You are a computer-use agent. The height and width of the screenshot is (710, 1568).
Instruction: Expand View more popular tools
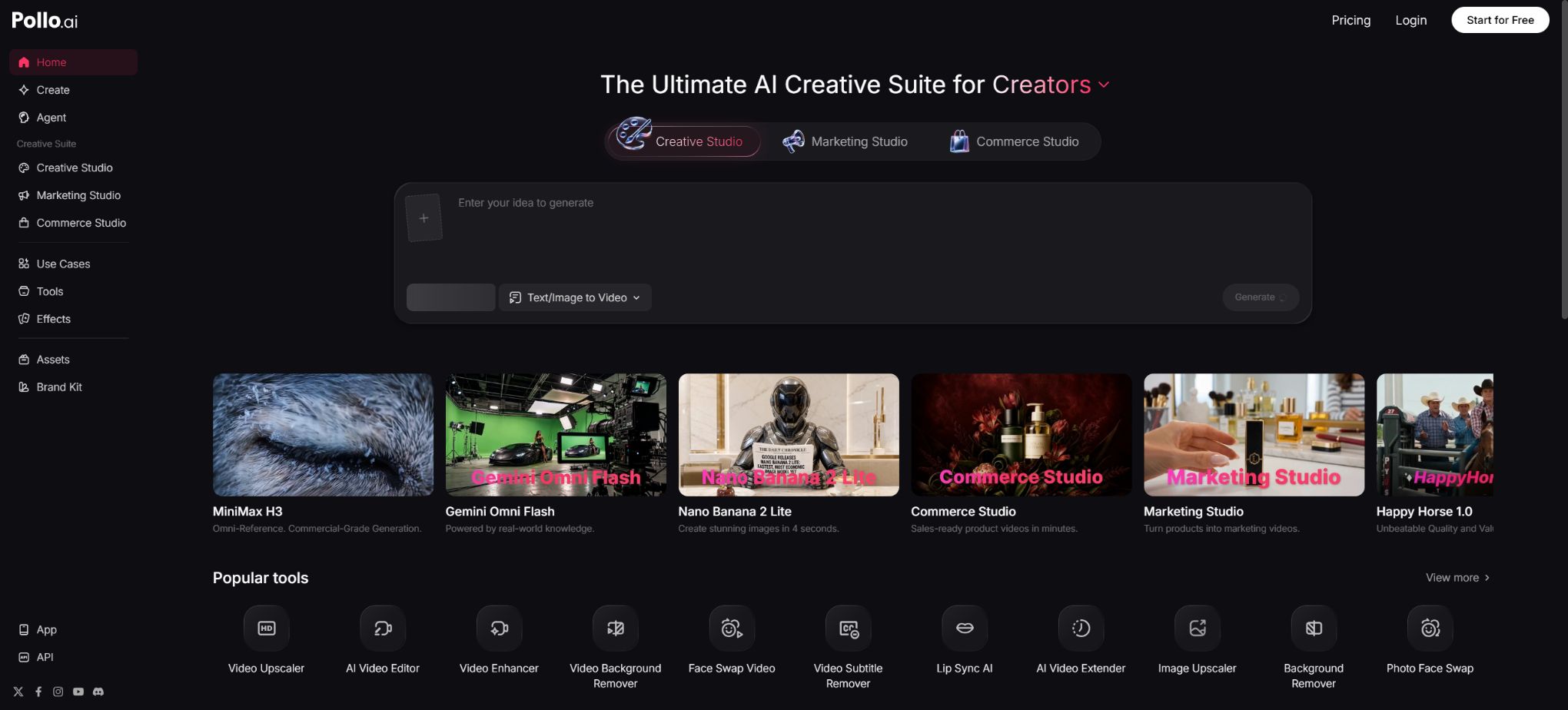tap(1458, 578)
